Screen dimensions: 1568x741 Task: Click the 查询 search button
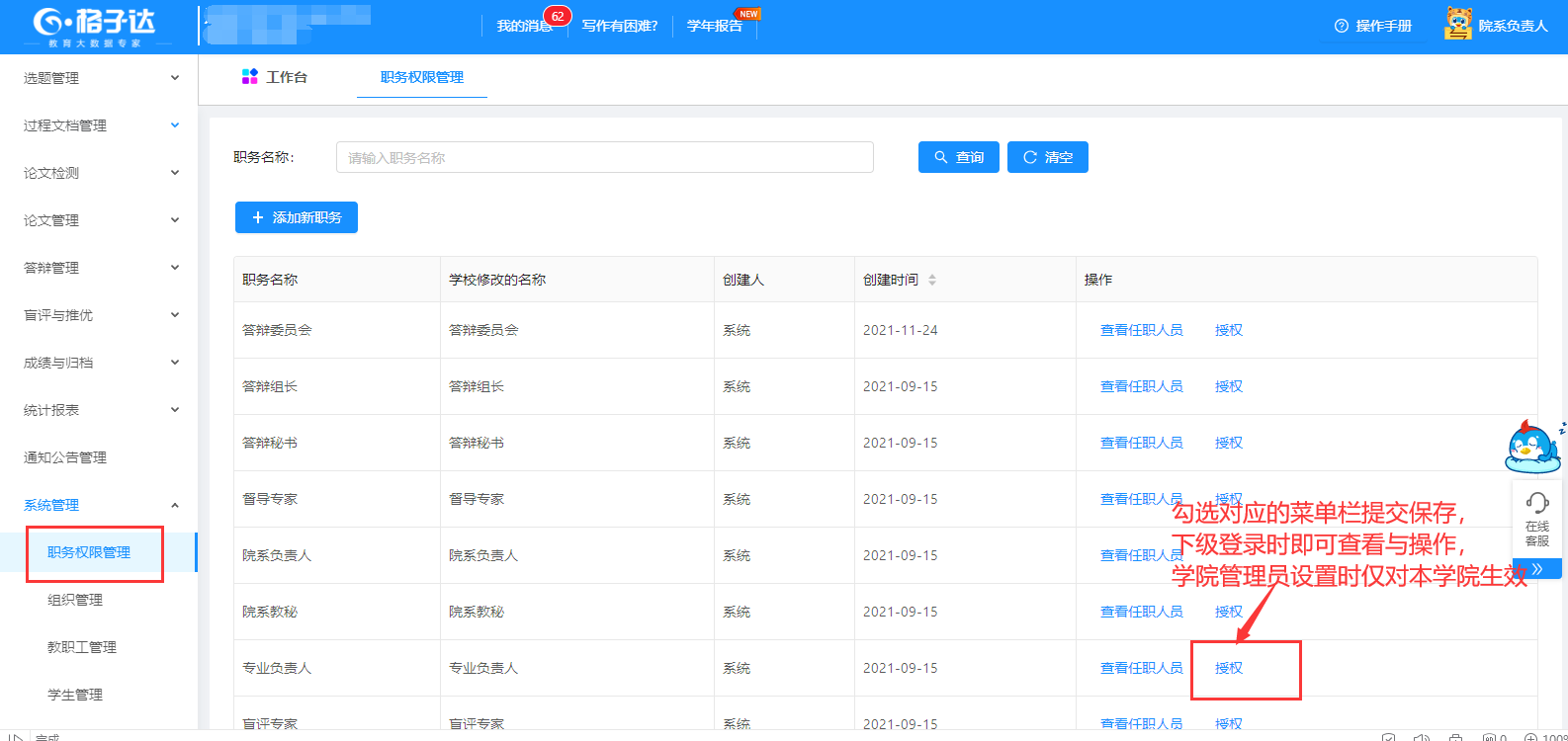click(958, 157)
